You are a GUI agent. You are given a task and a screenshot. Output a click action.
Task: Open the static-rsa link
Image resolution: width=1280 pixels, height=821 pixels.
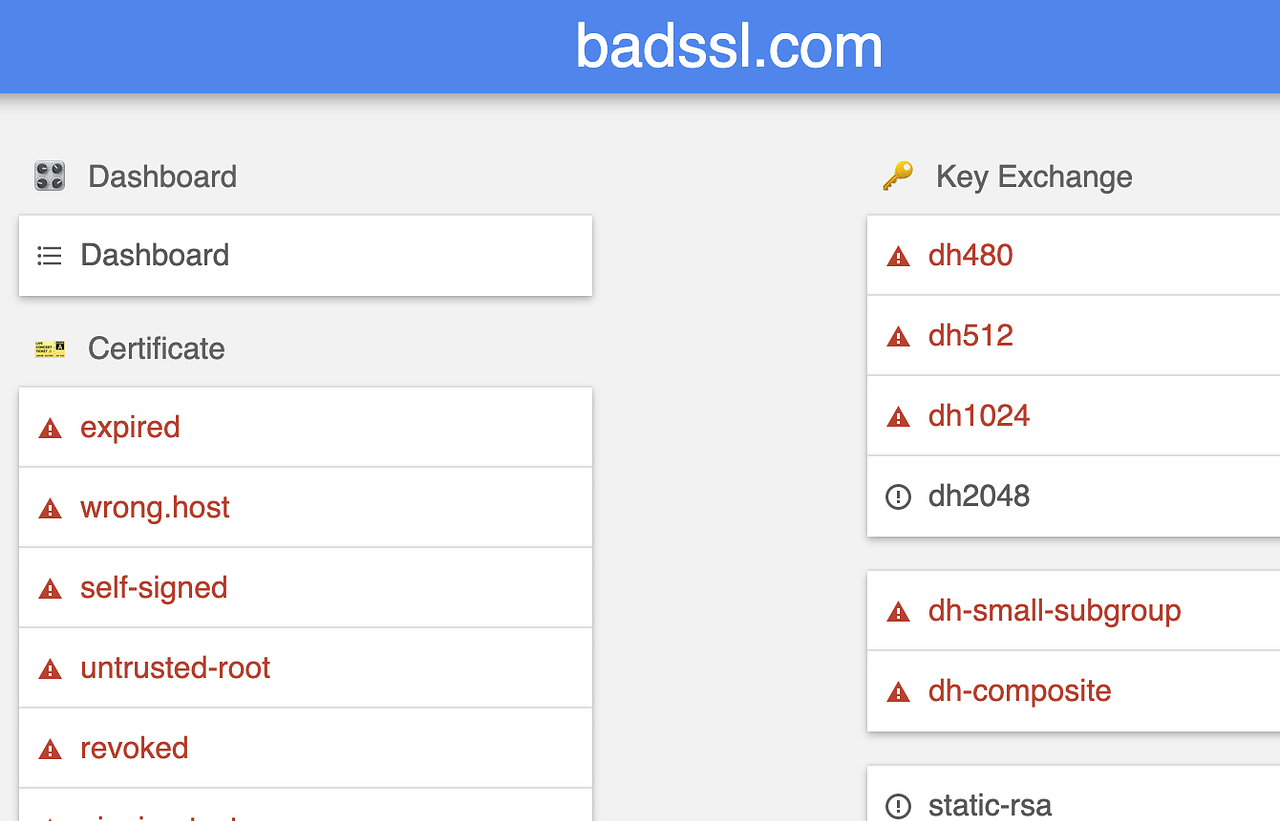[x=1073, y=794]
